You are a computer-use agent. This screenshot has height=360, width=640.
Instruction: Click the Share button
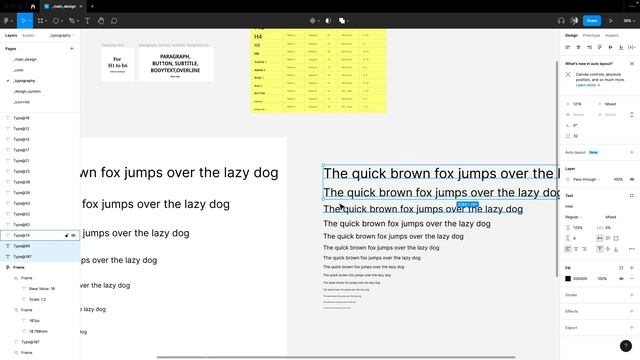pos(592,20)
